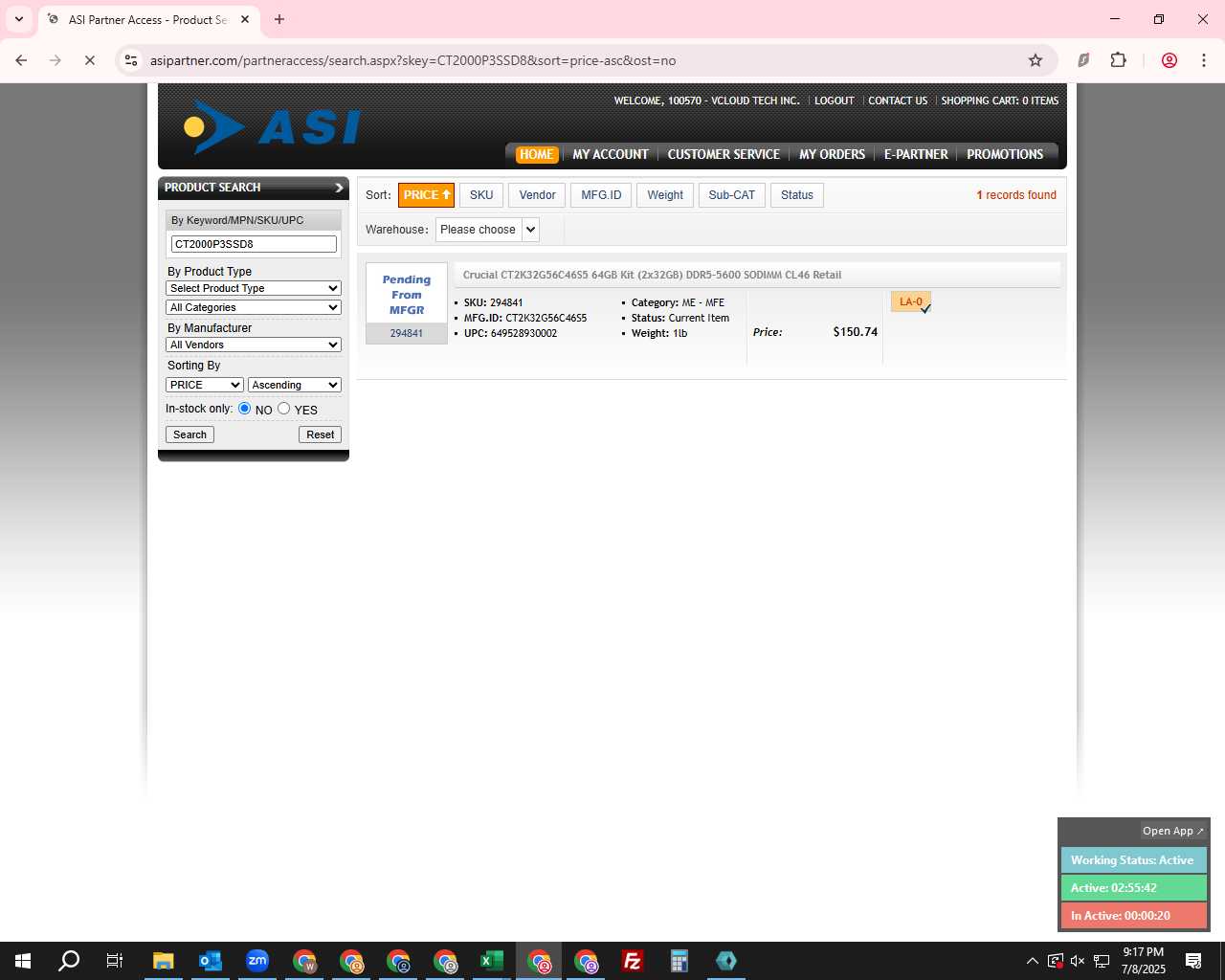Click the Reset button

tap(321, 434)
